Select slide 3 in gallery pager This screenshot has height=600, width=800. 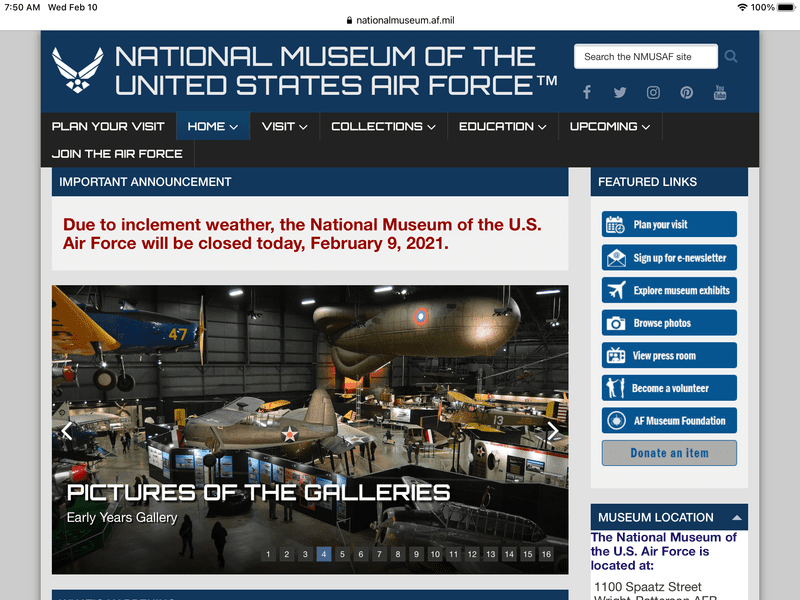point(305,554)
